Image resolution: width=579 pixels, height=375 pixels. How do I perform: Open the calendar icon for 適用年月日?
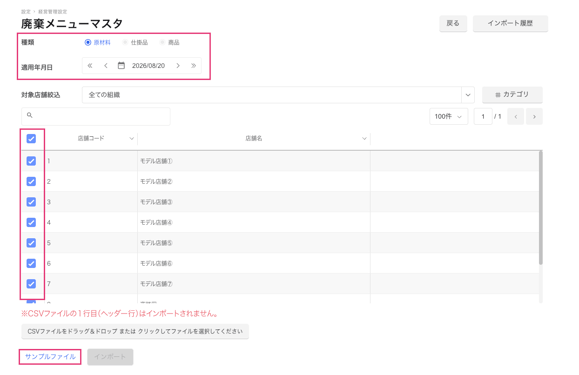coord(121,66)
